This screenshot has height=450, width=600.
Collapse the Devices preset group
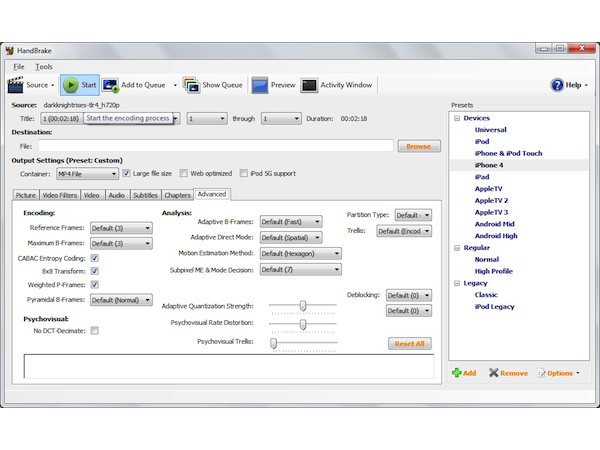pos(457,118)
